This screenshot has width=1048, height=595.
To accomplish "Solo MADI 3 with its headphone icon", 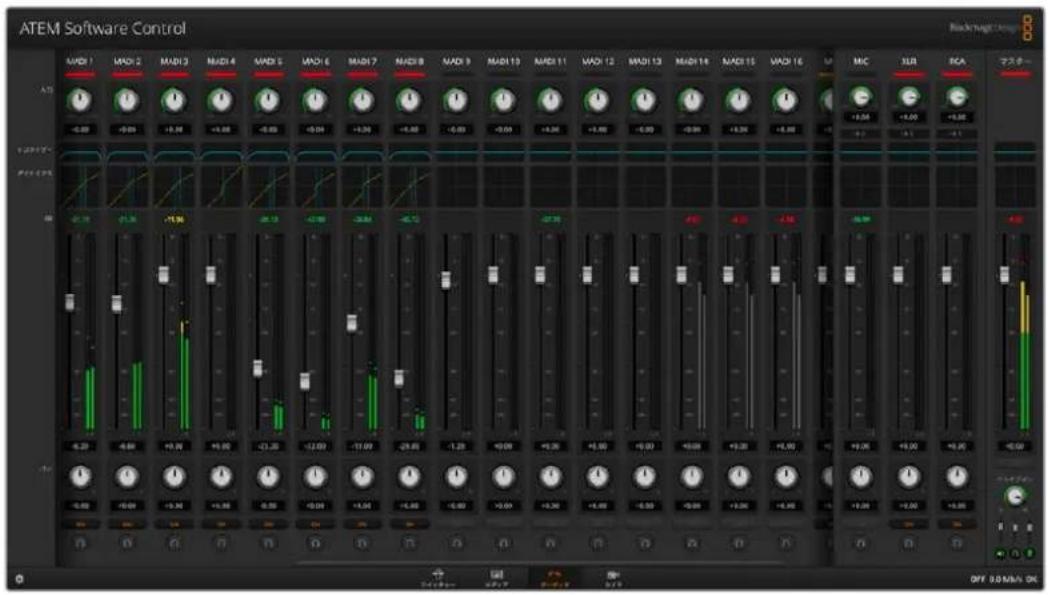I will coord(174,544).
